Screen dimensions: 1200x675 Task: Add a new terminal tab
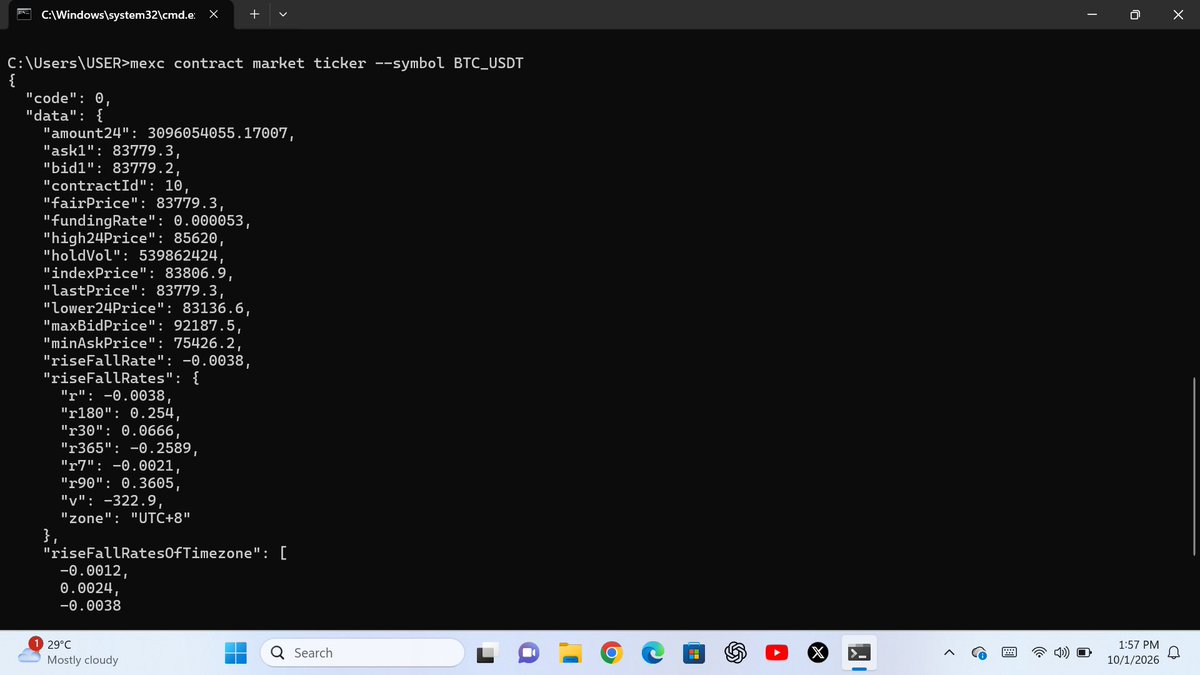[254, 15]
